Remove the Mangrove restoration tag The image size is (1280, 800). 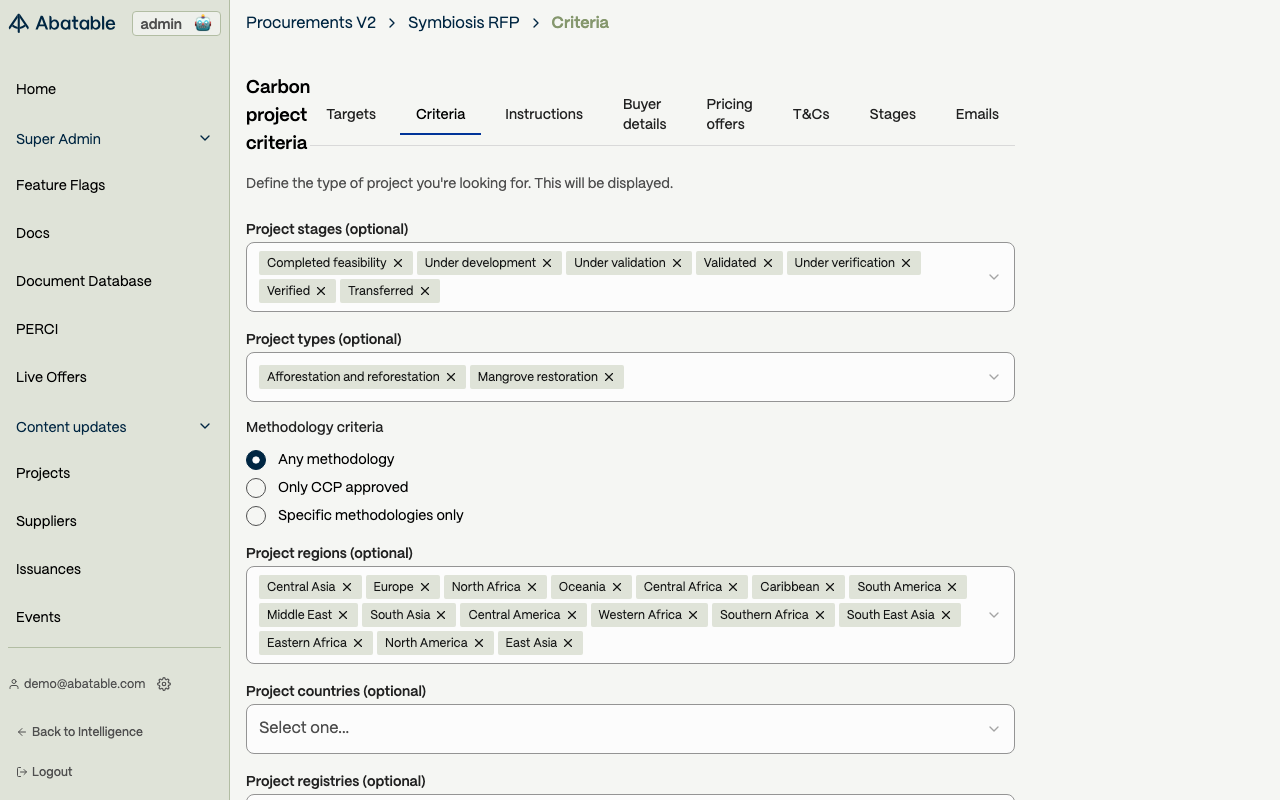[609, 377]
